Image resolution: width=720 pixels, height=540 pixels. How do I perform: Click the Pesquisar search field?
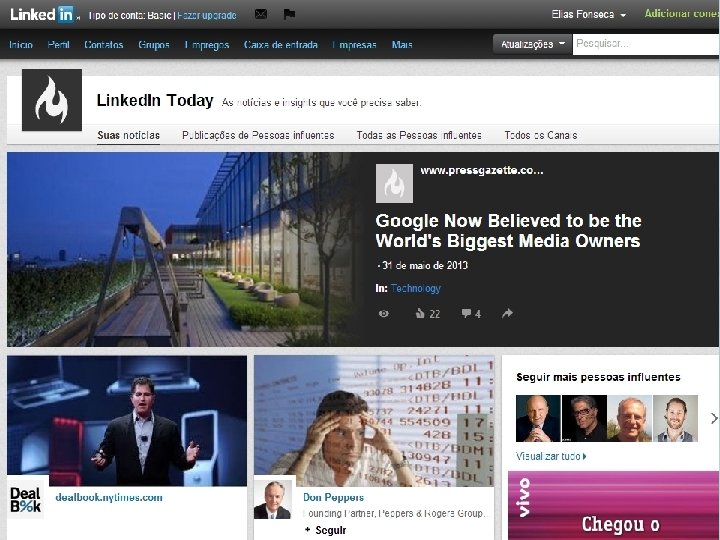[x=646, y=44]
